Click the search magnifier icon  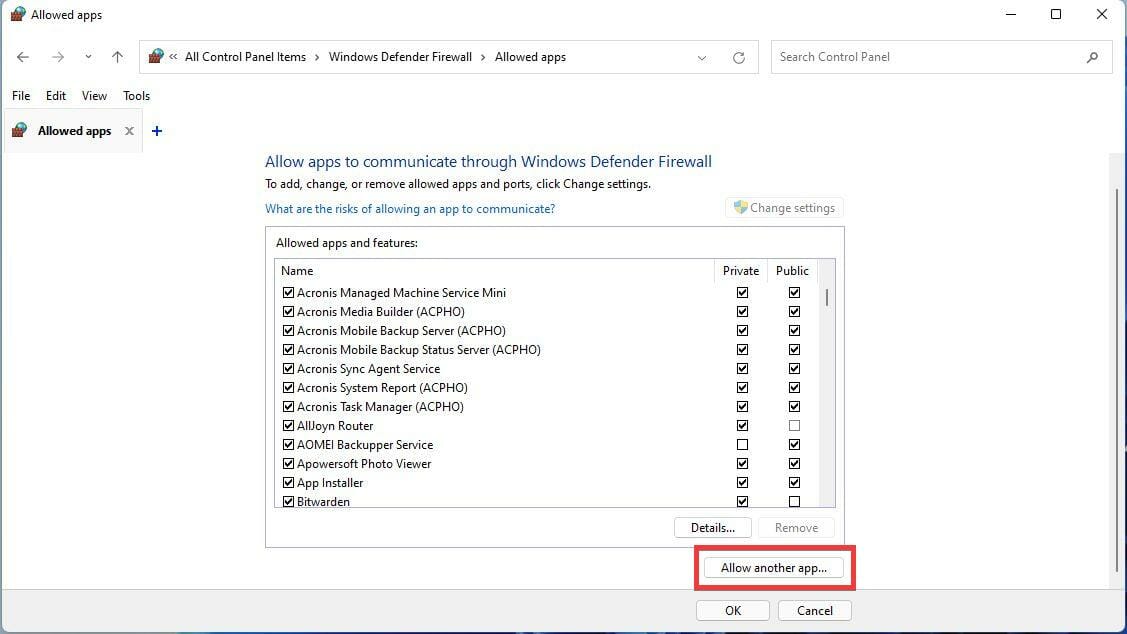[1092, 57]
